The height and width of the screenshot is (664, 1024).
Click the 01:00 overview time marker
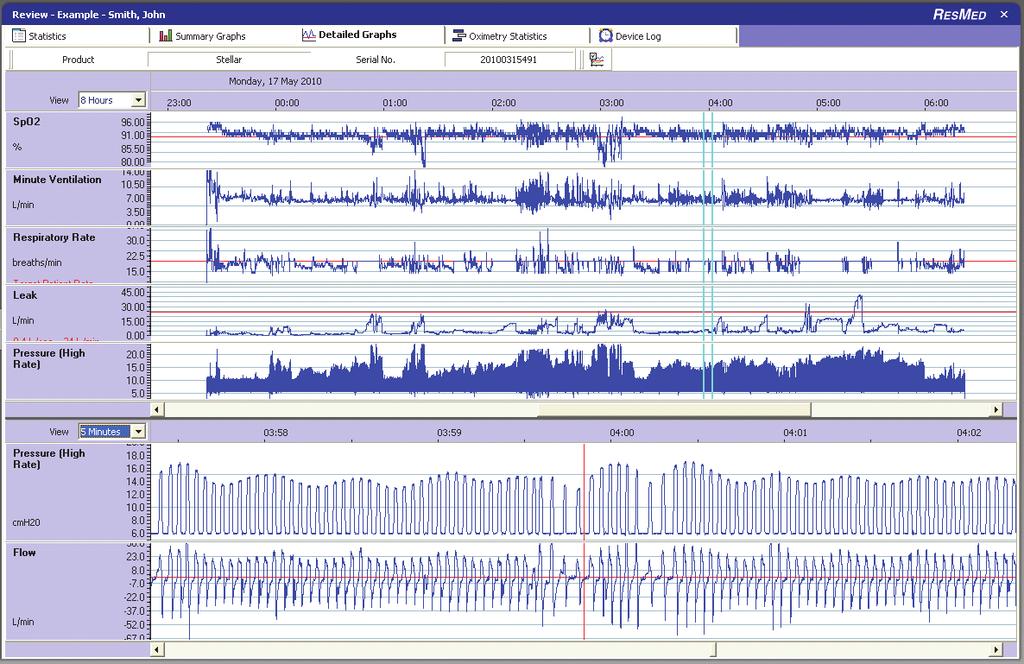[x=395, y=103]
